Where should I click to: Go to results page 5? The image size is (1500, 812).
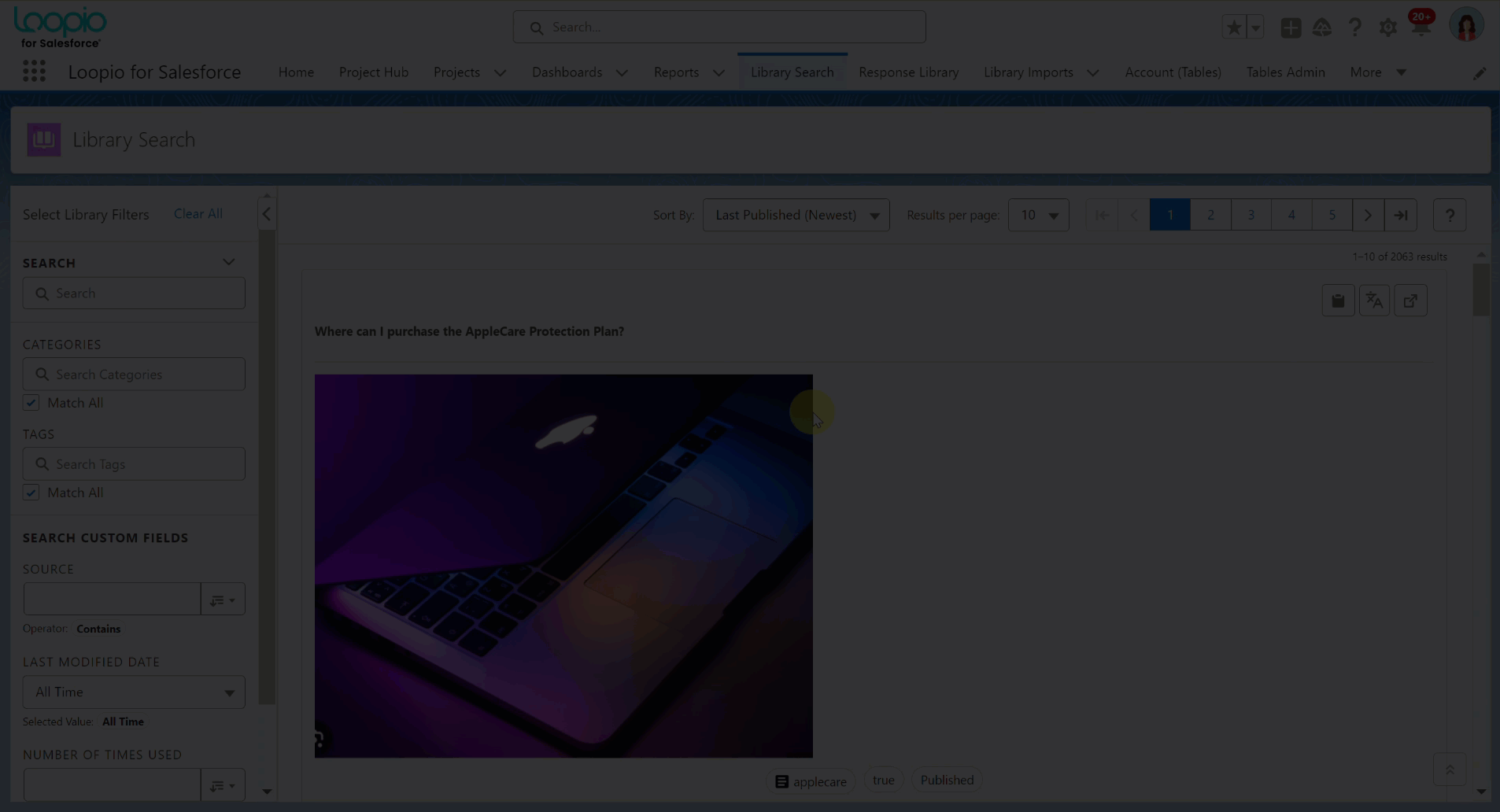pos(1332,215)
